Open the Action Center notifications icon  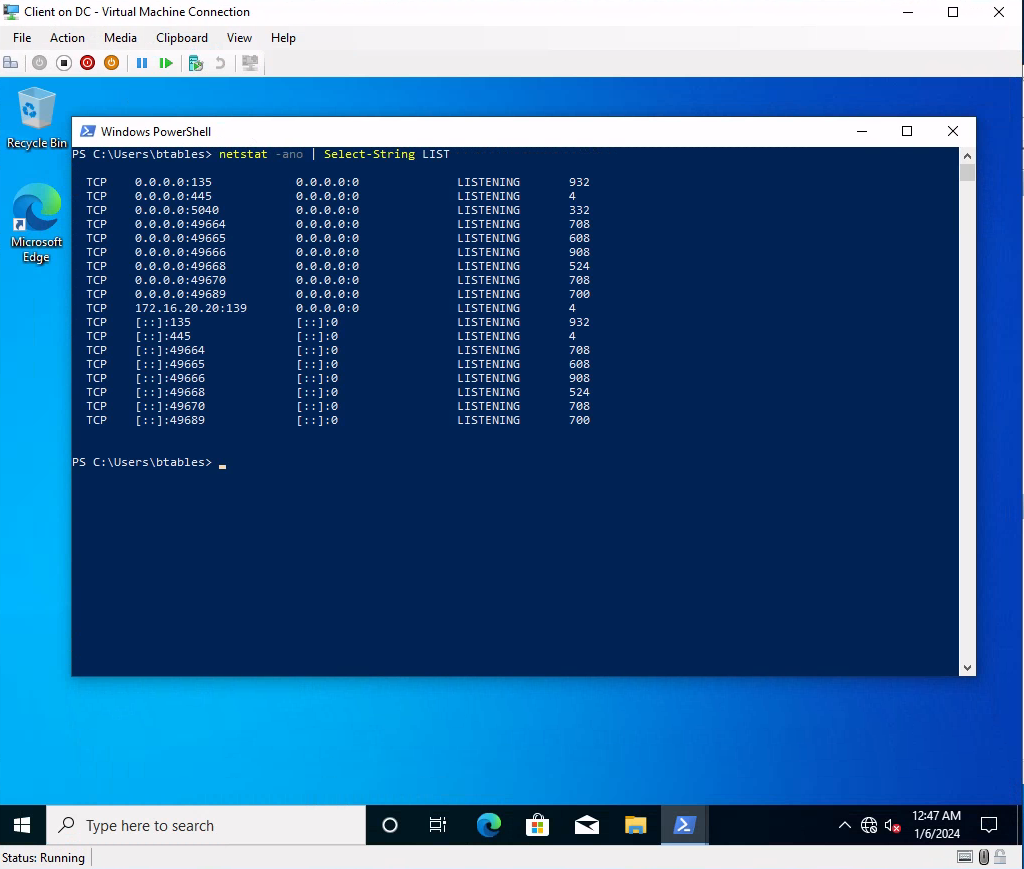pyautogui.click(x=989, y=825)
